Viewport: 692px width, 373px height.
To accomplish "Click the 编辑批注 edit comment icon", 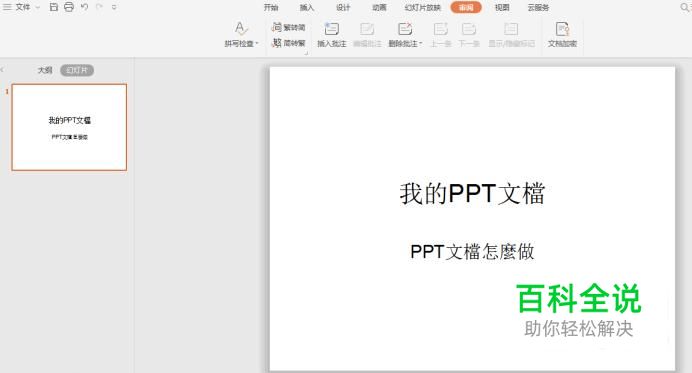I will (x=367, y=29).
